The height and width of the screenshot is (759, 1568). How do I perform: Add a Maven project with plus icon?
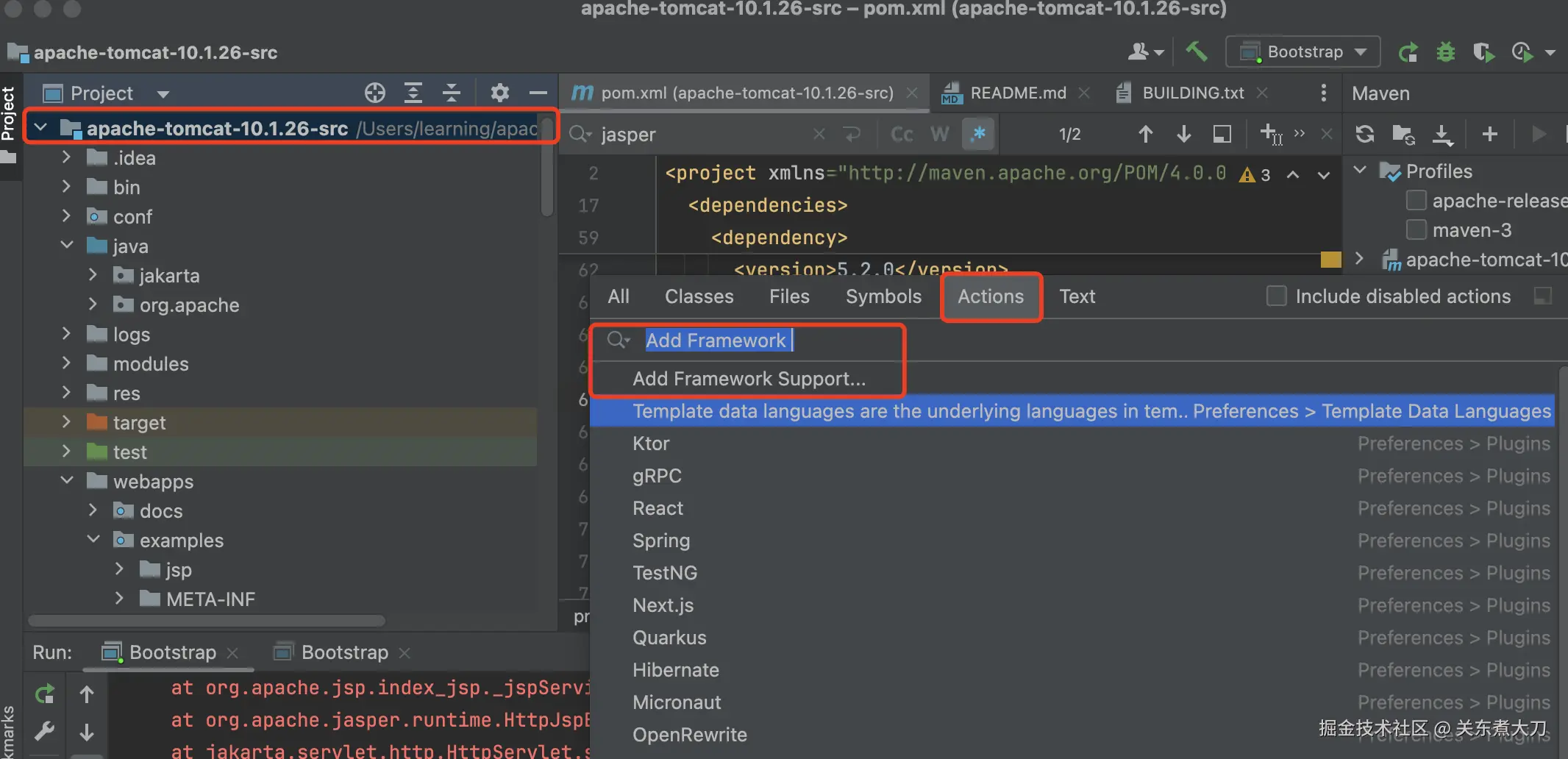click(1490, 134)
